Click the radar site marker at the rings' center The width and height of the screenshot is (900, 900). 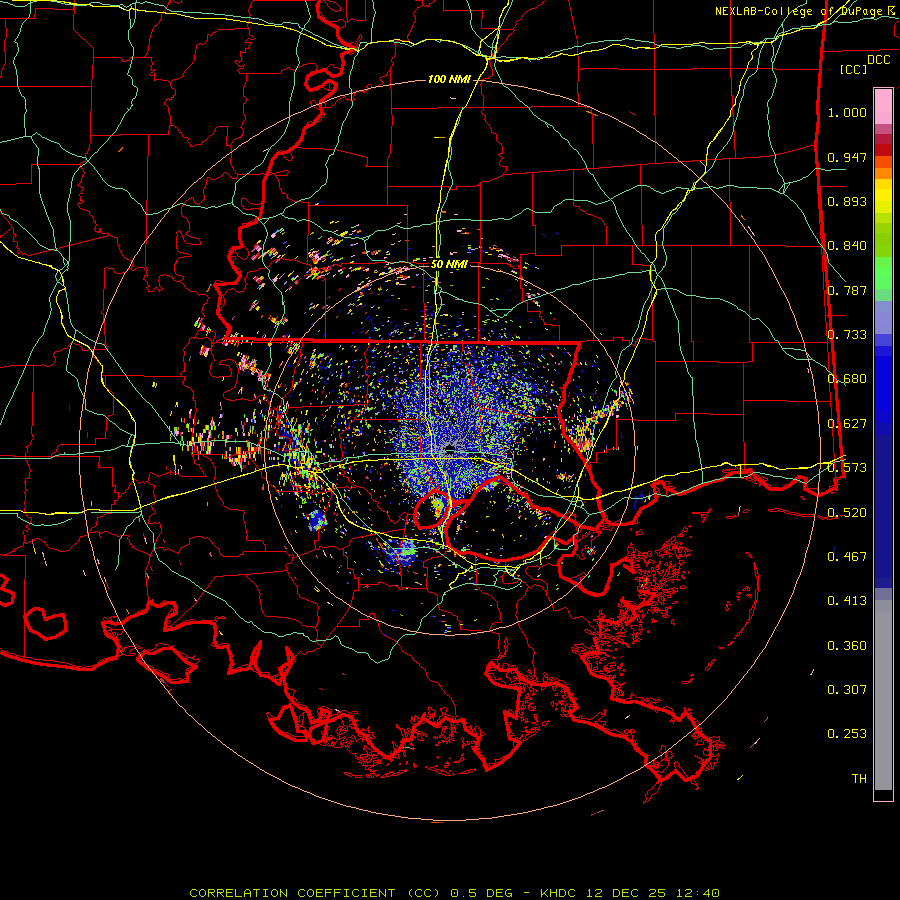click(x=449, y=449)
